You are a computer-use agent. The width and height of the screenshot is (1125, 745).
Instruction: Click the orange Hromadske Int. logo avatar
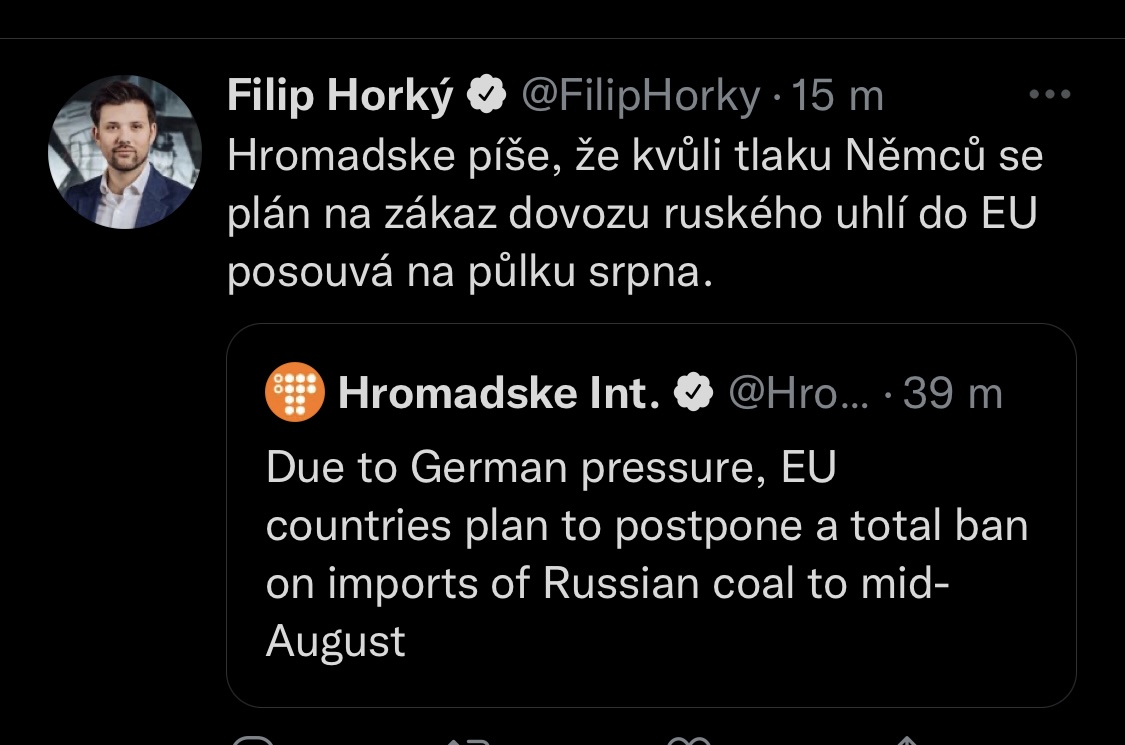coord(295,393)
